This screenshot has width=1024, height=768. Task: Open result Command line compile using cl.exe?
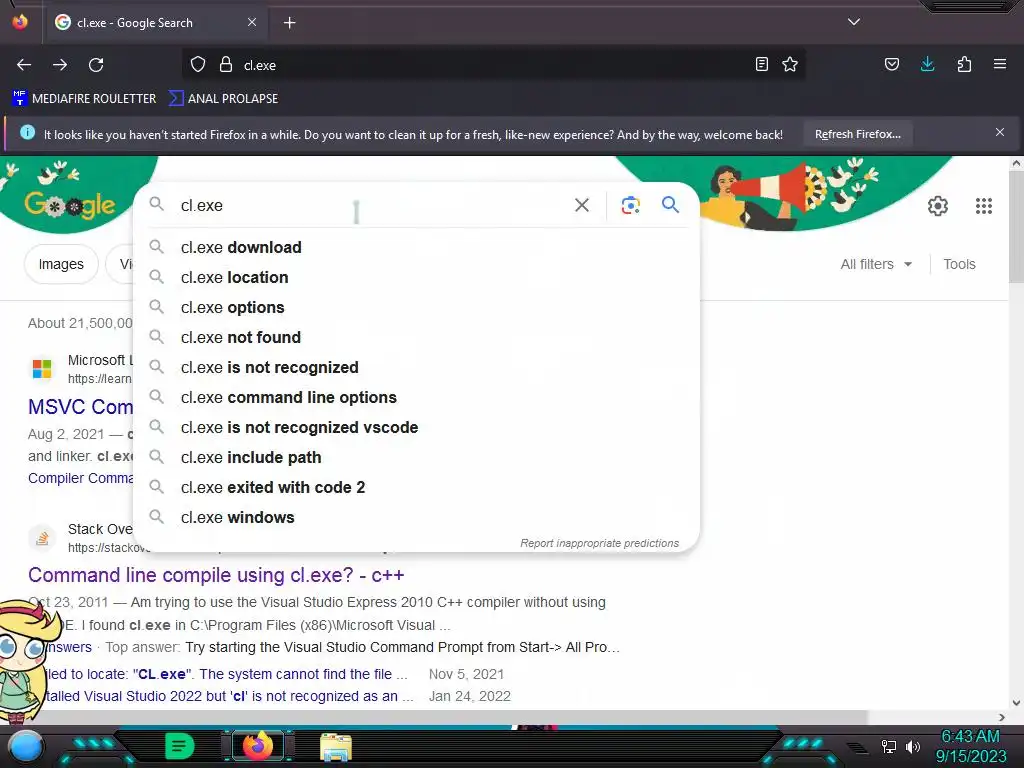coord(216,575)
